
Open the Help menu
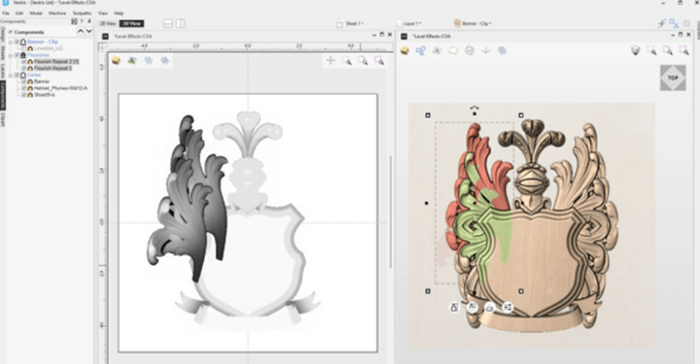coord(119,13)
